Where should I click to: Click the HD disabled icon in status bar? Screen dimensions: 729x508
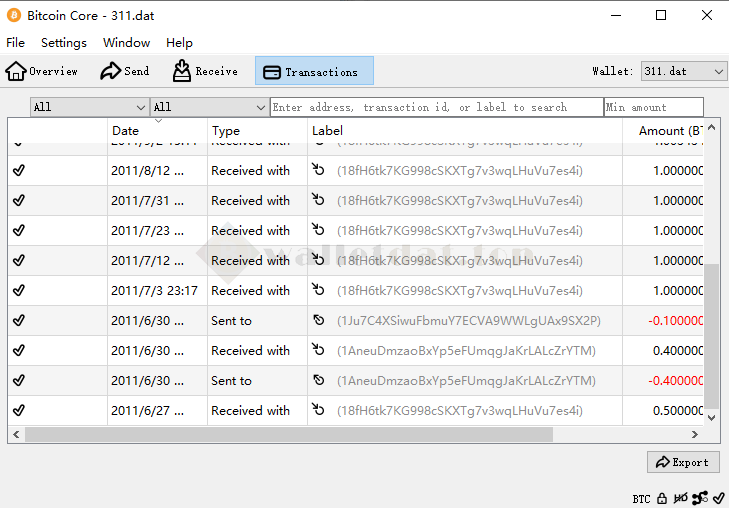pos(680,497)
